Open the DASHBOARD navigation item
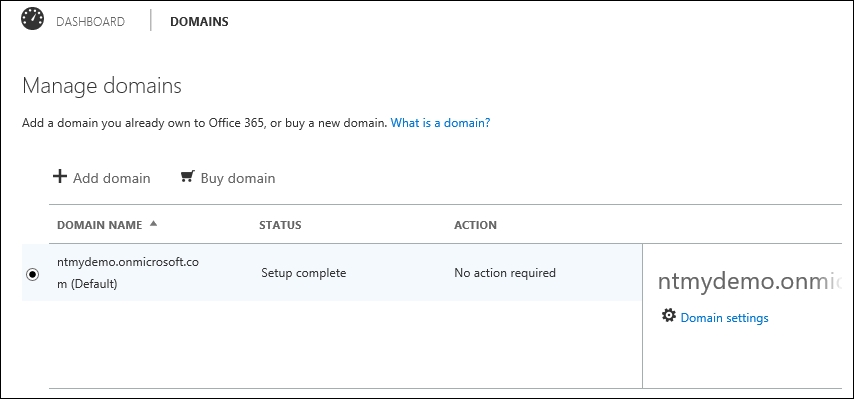Viewport: 854px width, 399px height. 90,22
